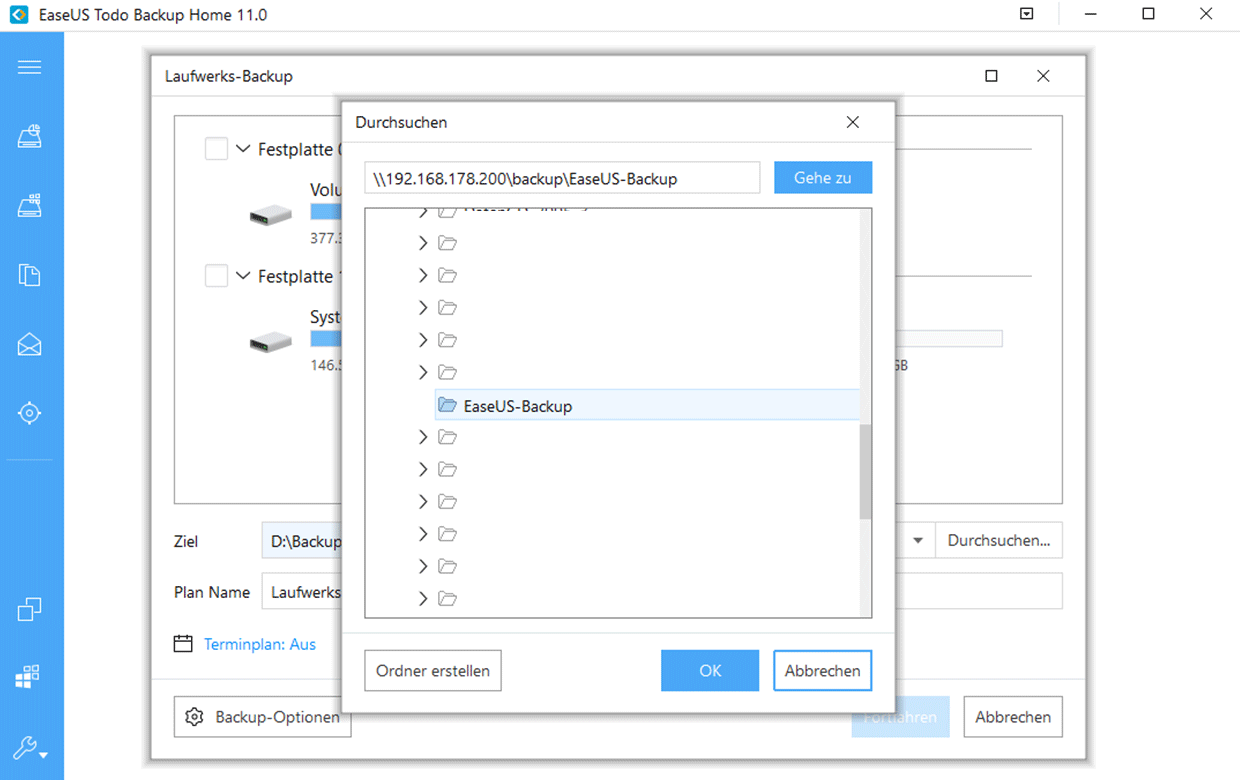Open System Clone windows icon
1240x780 pixels.
point(28,677)
